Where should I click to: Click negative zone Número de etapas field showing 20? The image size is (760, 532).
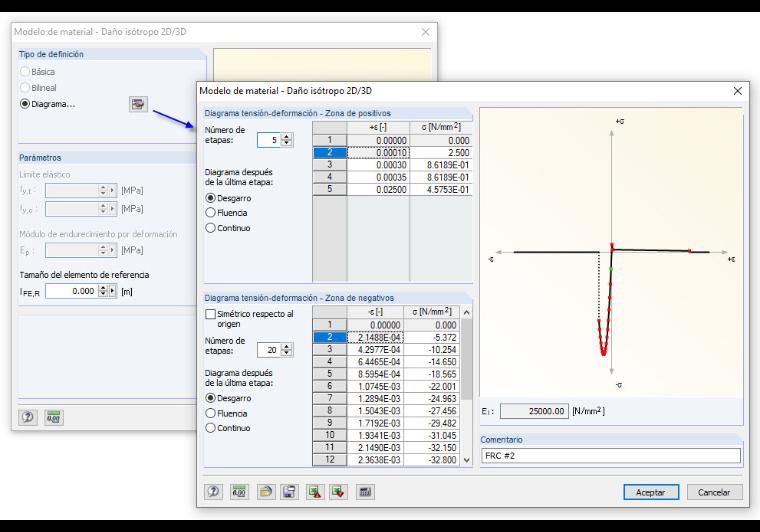(269, 350)
